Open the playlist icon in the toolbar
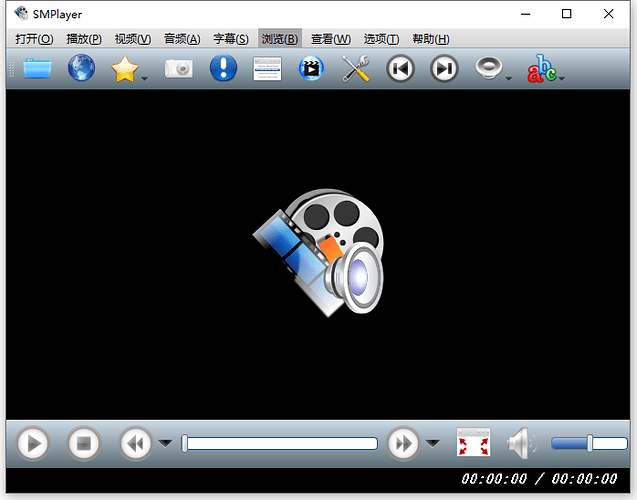This screenshot has width=637, height=500. [x=267, y=69]
